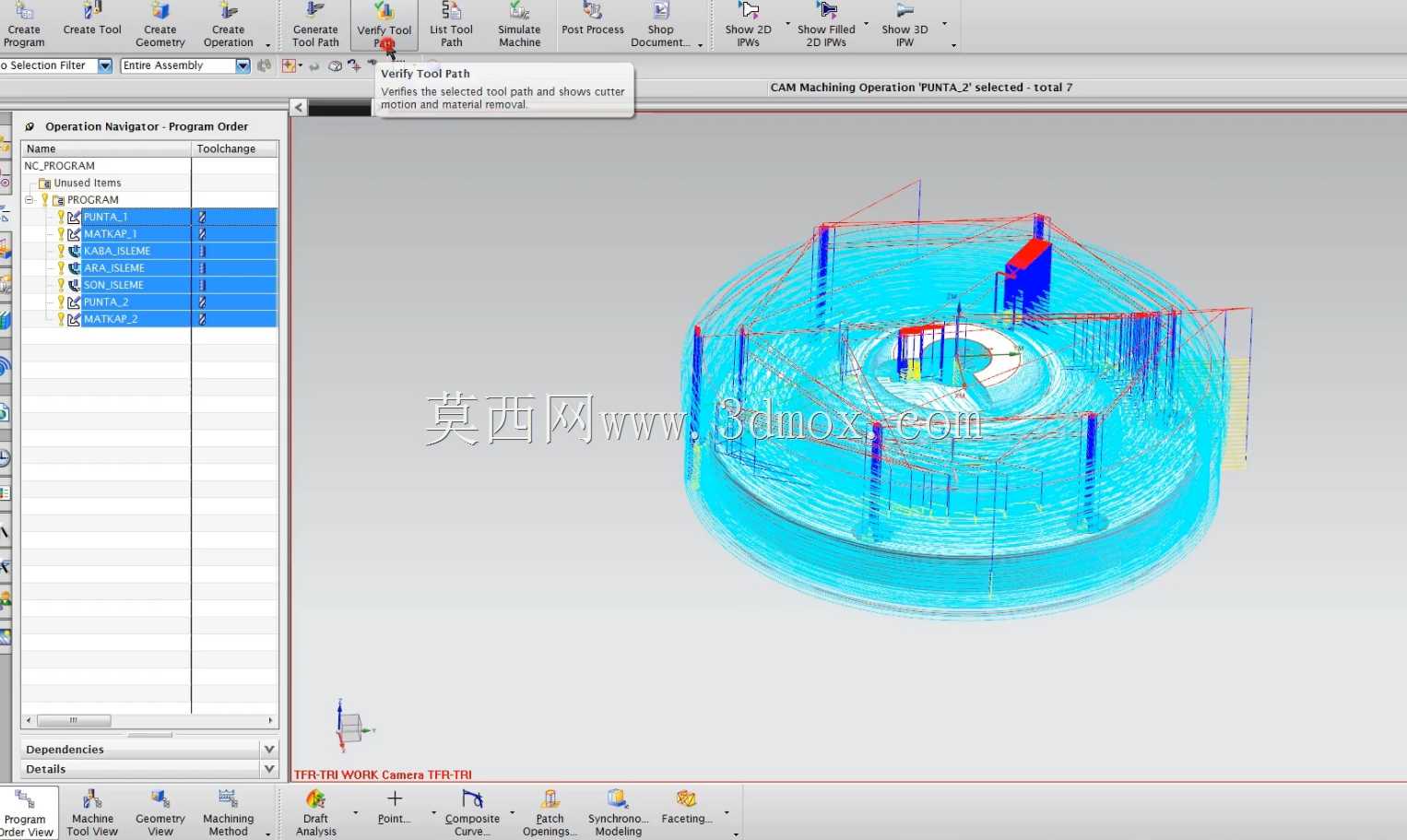Expand the Dependencies panel
Viewport: 1407px width, 840px height.
point(269,749)
